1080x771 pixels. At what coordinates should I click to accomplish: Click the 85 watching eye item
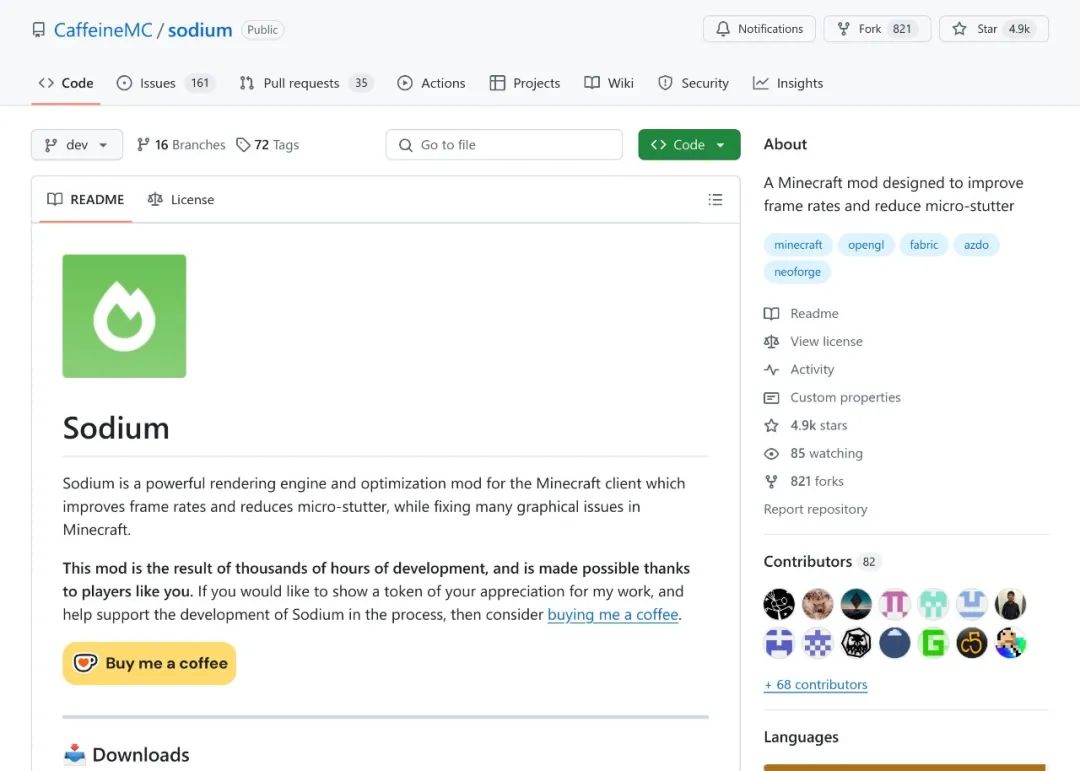[813, 453]
